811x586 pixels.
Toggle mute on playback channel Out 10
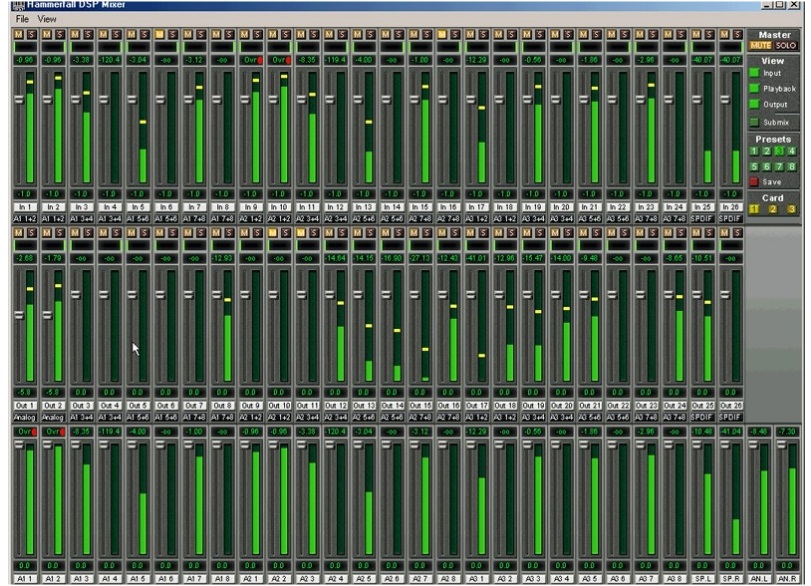coord(273,233)
